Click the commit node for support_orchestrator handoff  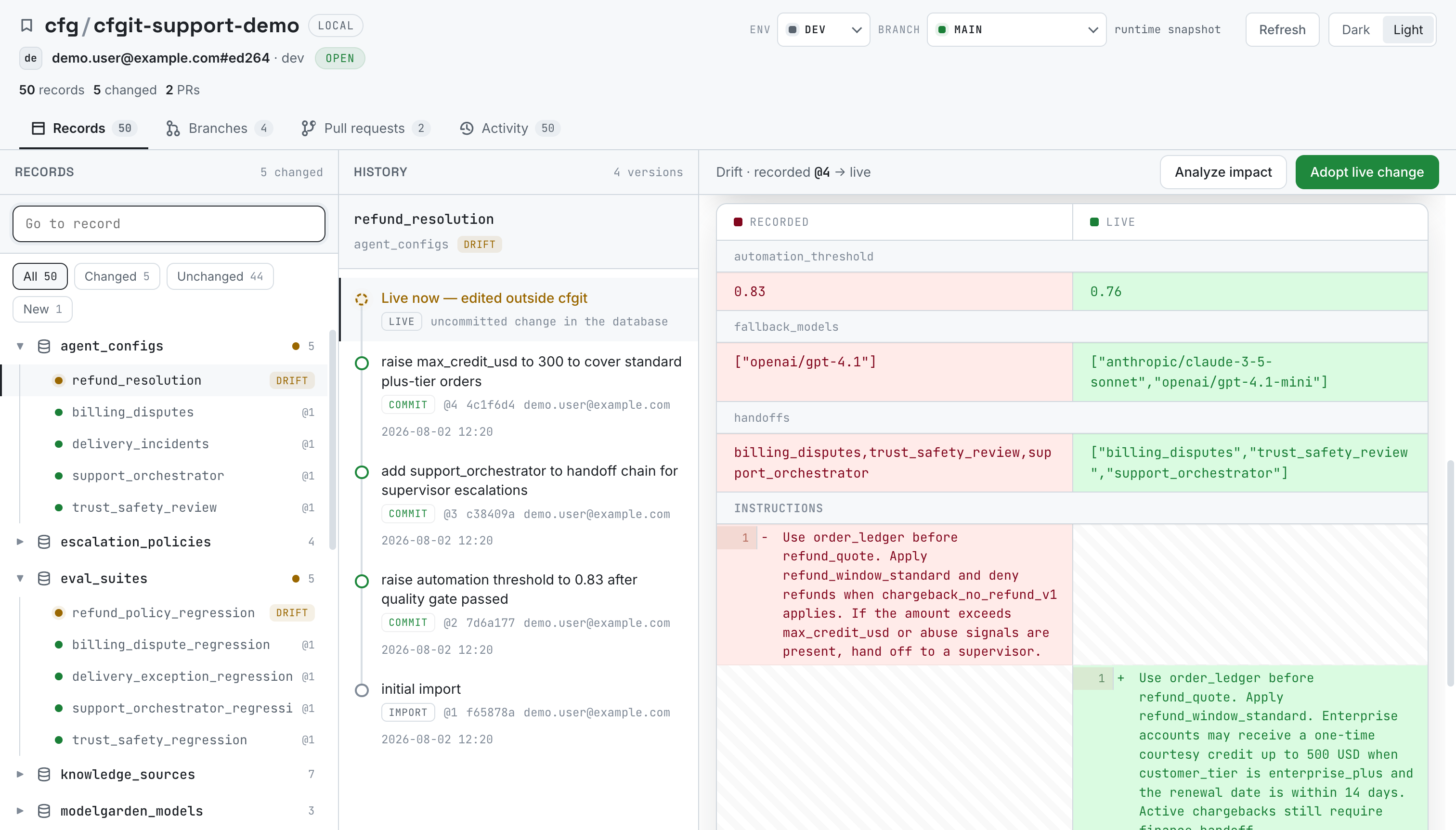click(x=362, y=472)
